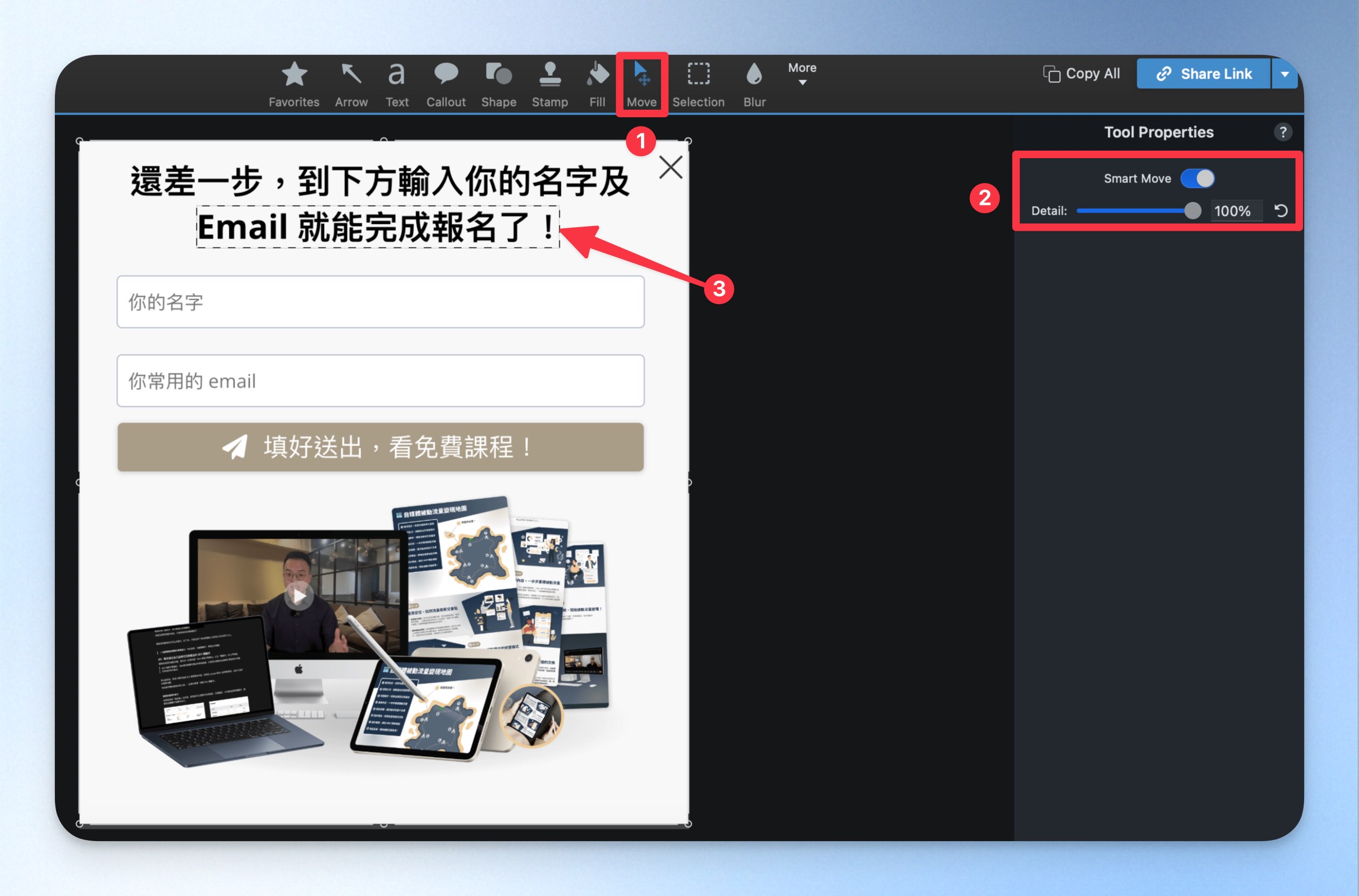Reset the Detail value to default

click(1281, 211)
